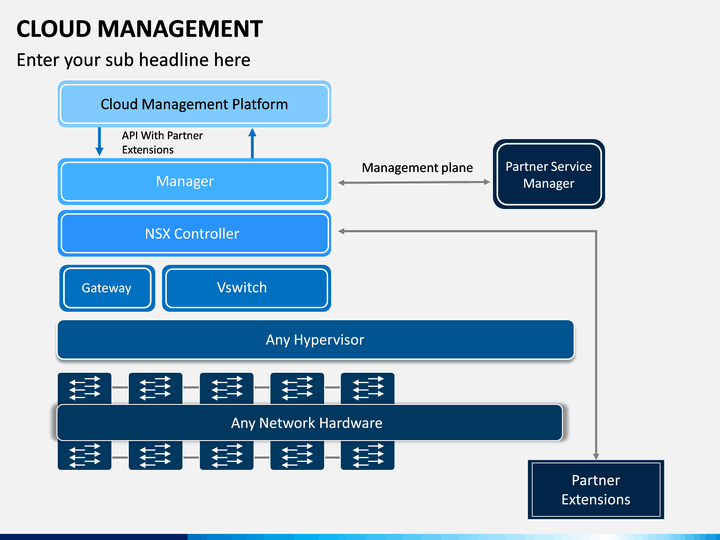Select the leftmost switch icon below Any Network Hardware
720x540 pixels.
(x=84, y=455)
